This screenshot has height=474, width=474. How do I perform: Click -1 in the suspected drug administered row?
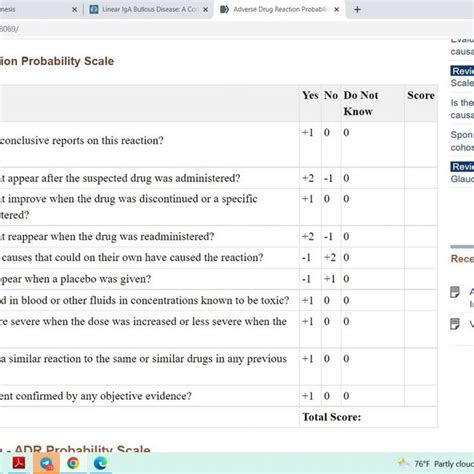pyautogui.click(x=328, y=178)
